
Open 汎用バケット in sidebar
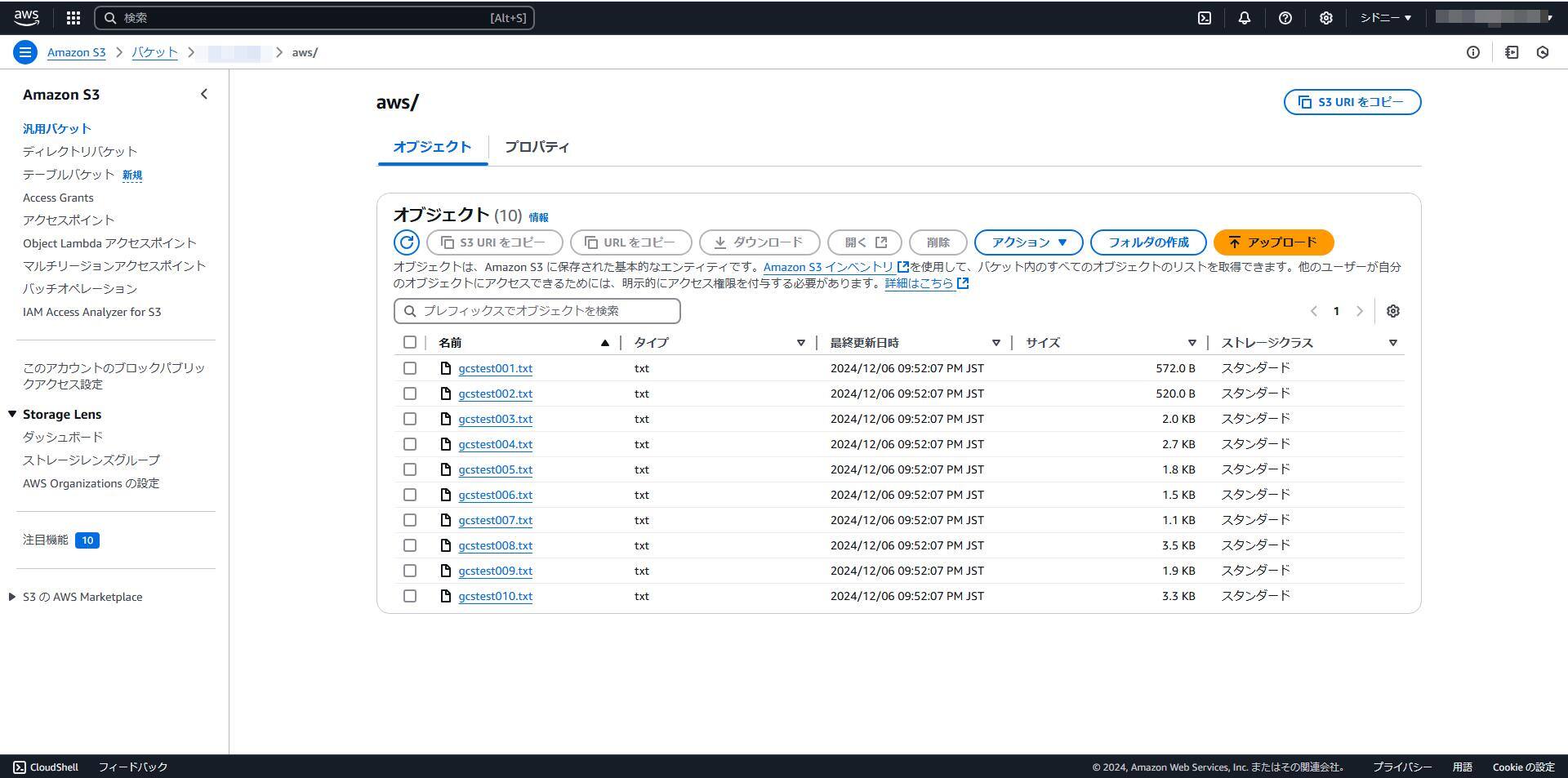pyautogui.click(x=57, y=128)
